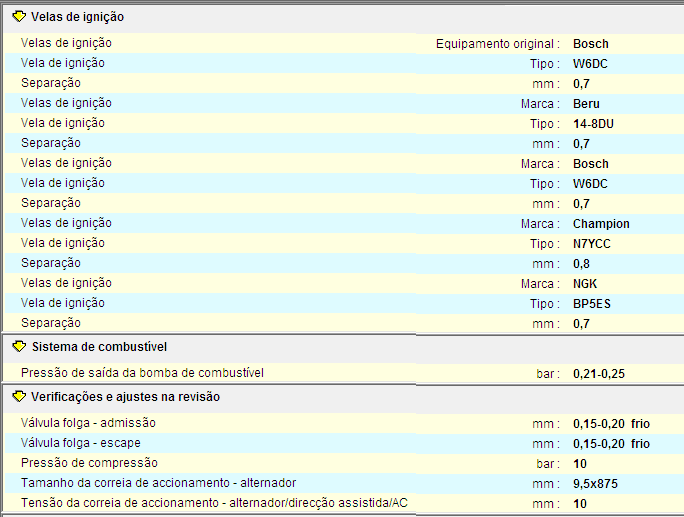Viewport: 684px width, 517px height.
Task: Select Bosch value next to Equipamento original
Action: coord(591,44)
